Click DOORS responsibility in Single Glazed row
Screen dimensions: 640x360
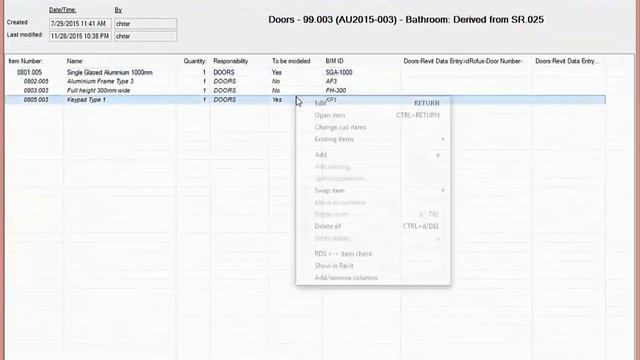click(x=224, y=73)
